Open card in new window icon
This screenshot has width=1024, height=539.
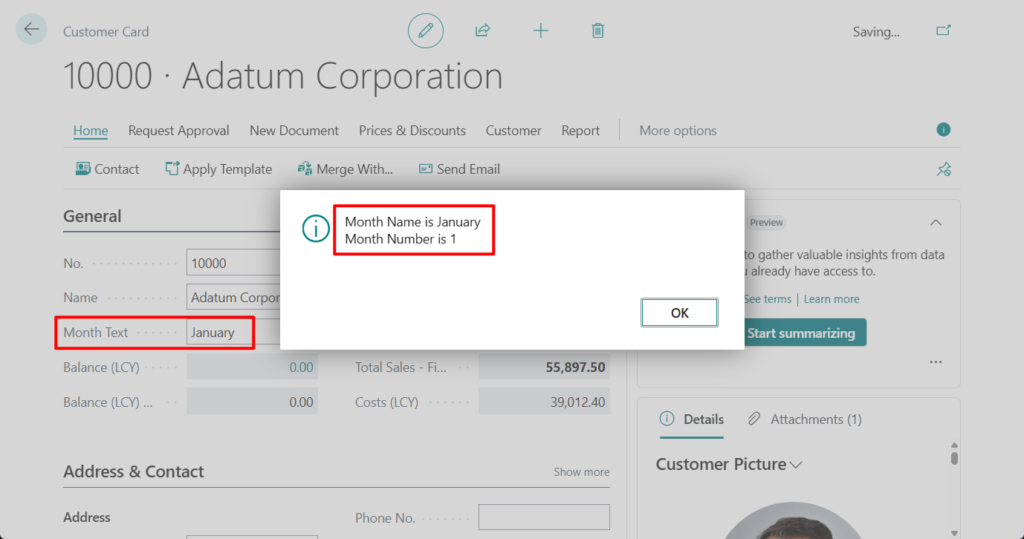pyautogui.click(x=943, y=31)
